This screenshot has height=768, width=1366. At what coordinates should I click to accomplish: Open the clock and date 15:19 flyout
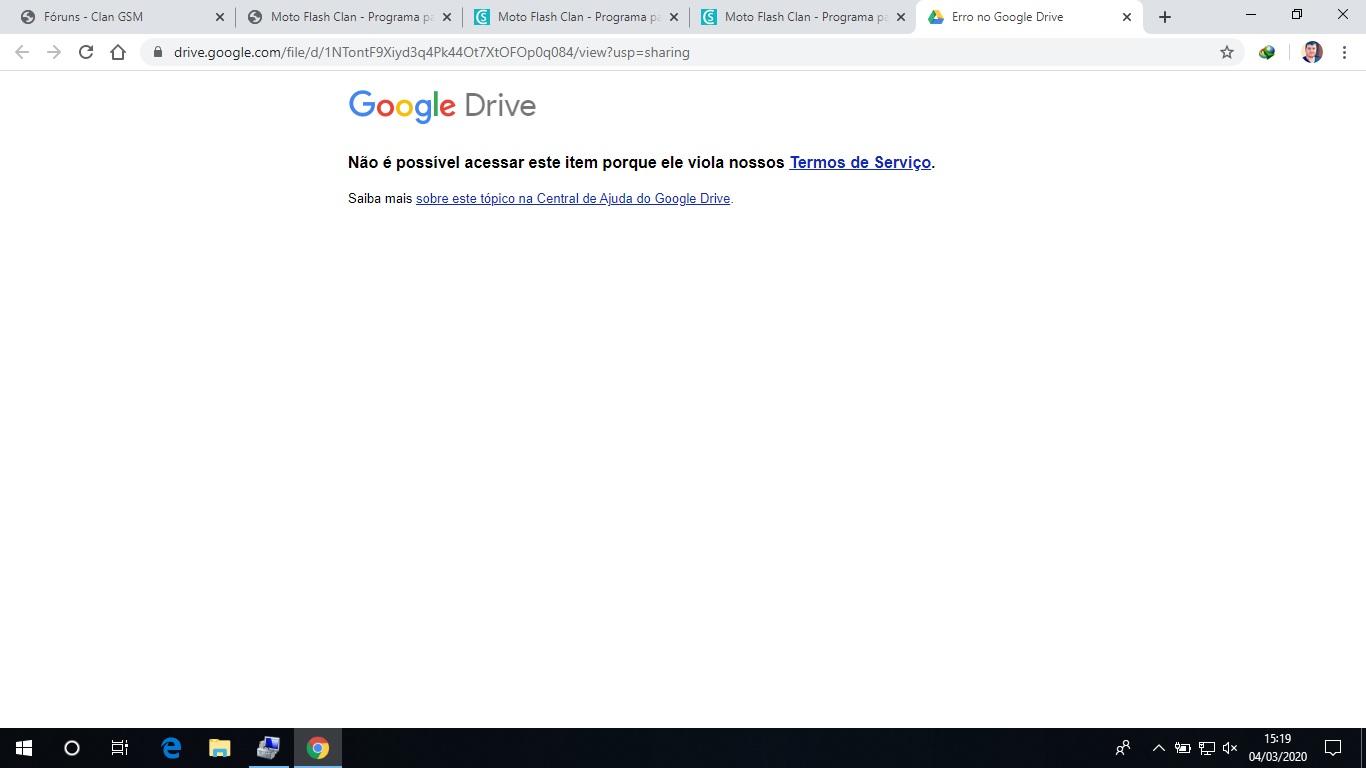click(x=1278, y=748)
